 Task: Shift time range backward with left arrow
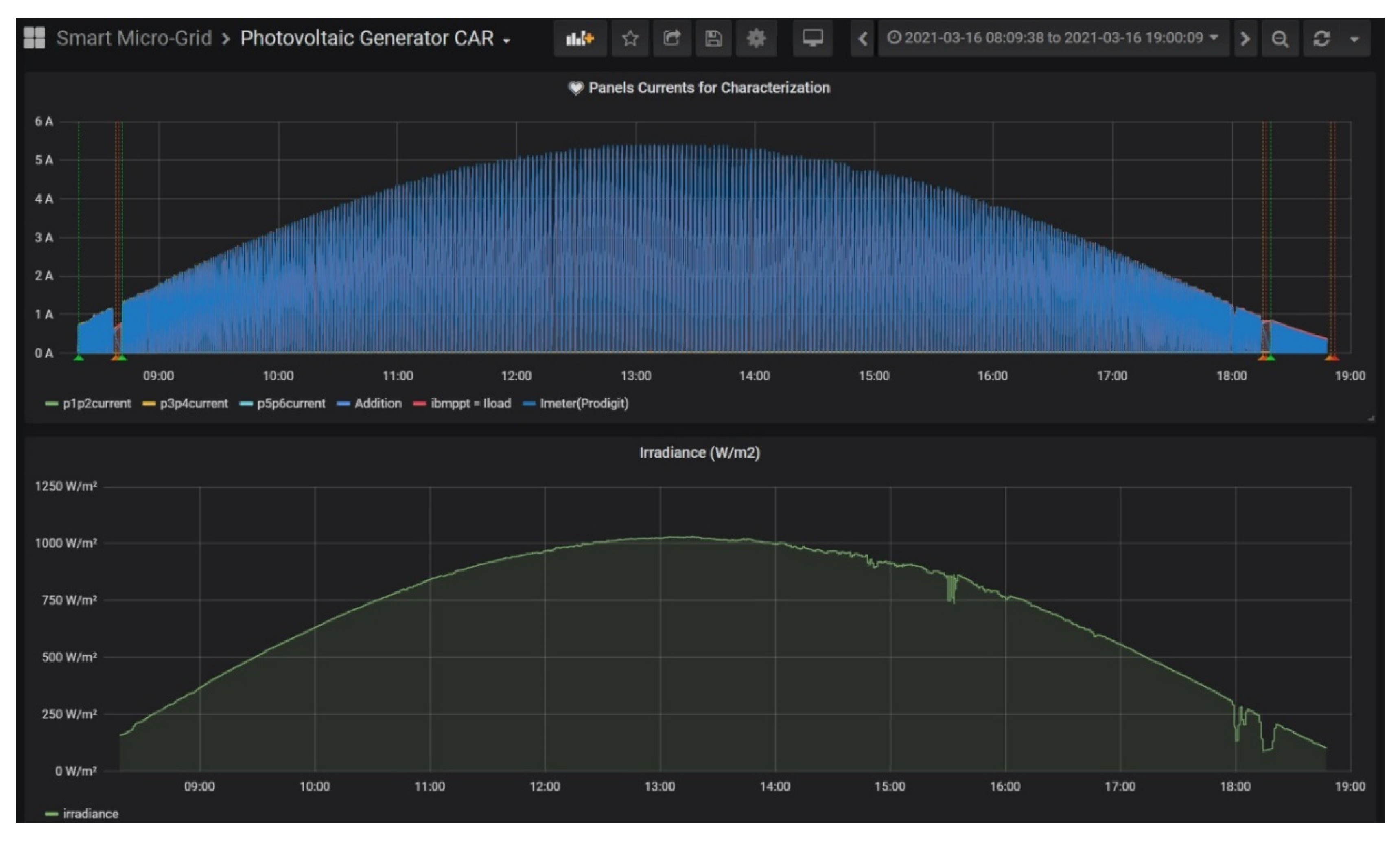862,39
